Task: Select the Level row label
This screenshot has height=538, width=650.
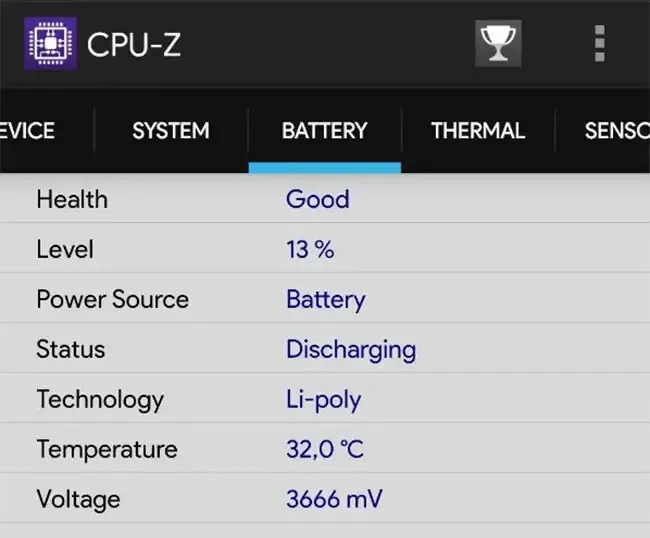Action: tap(64, 249)
